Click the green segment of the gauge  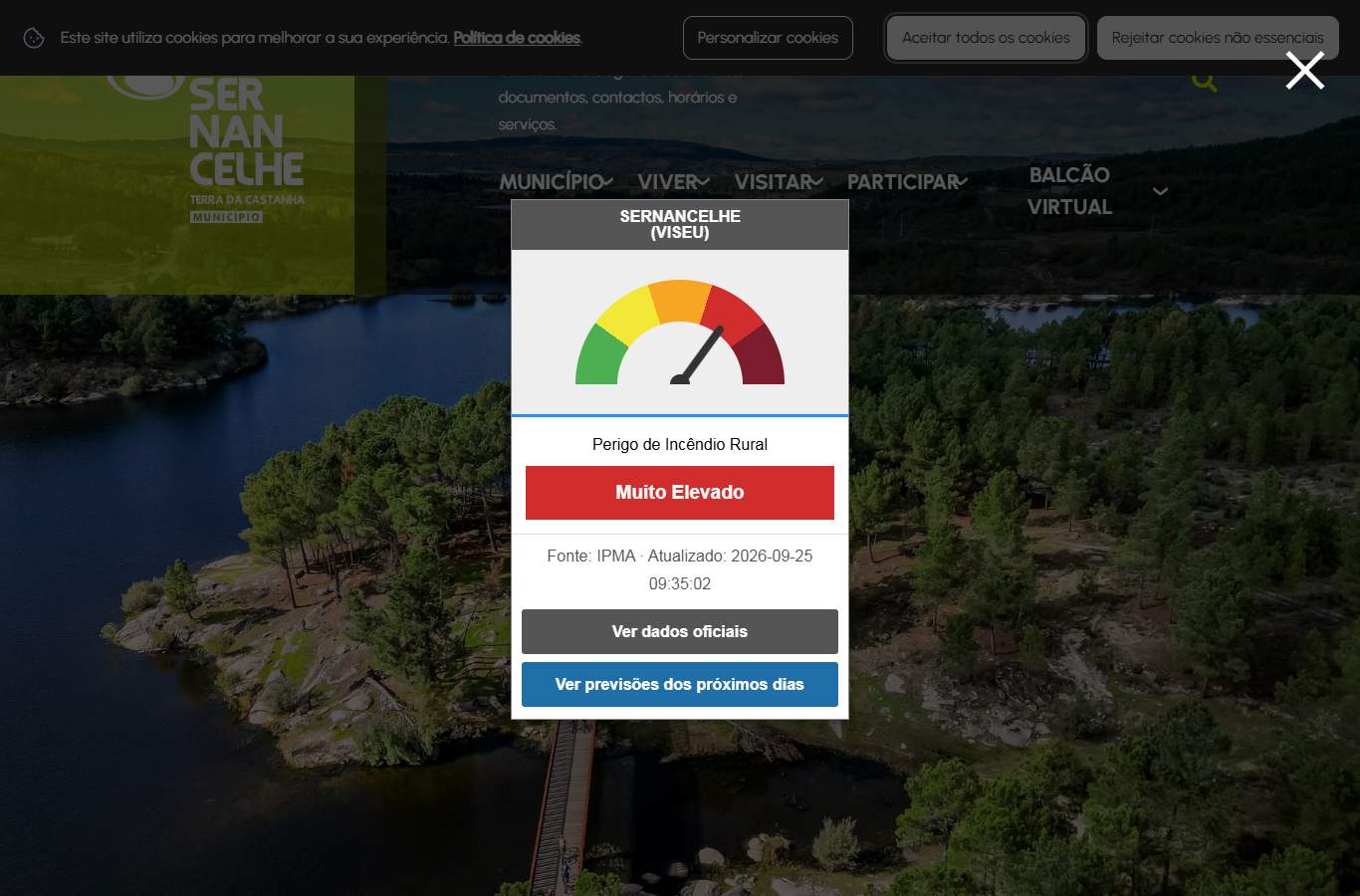pyautogui.click(x=599, y=358)
